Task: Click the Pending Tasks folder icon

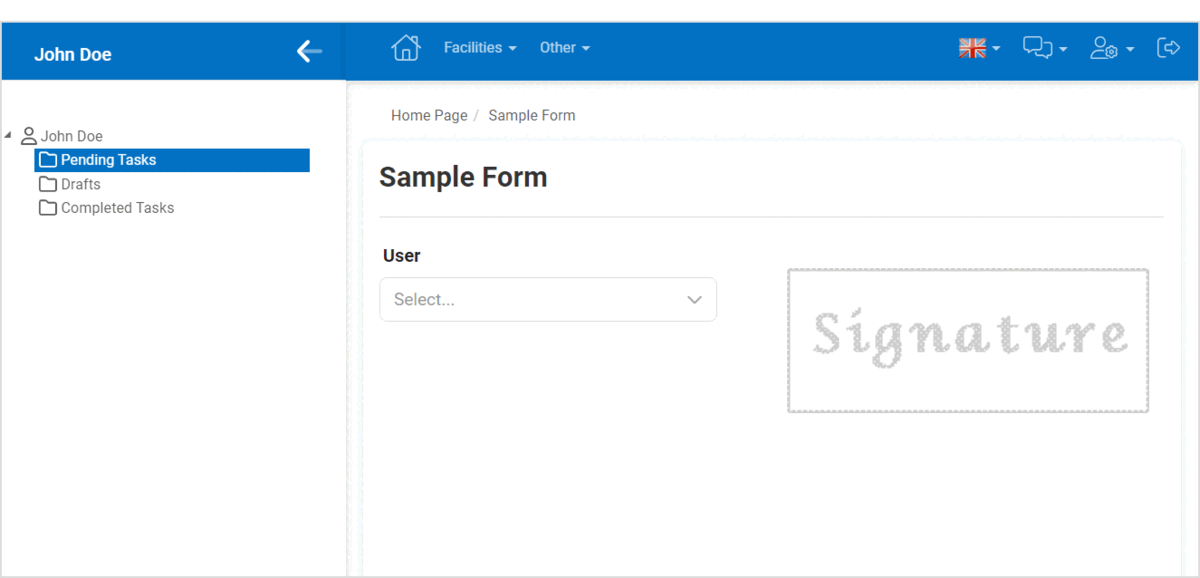Action: [x=47, y=159]
